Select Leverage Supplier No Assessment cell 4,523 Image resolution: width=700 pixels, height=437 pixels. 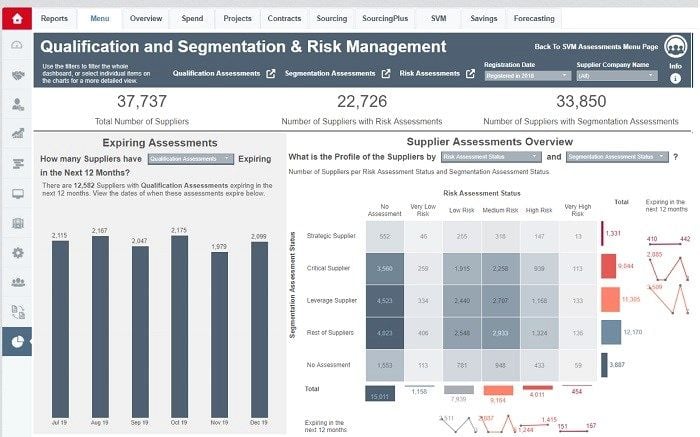pyautogui.click(x=385, y=301)
